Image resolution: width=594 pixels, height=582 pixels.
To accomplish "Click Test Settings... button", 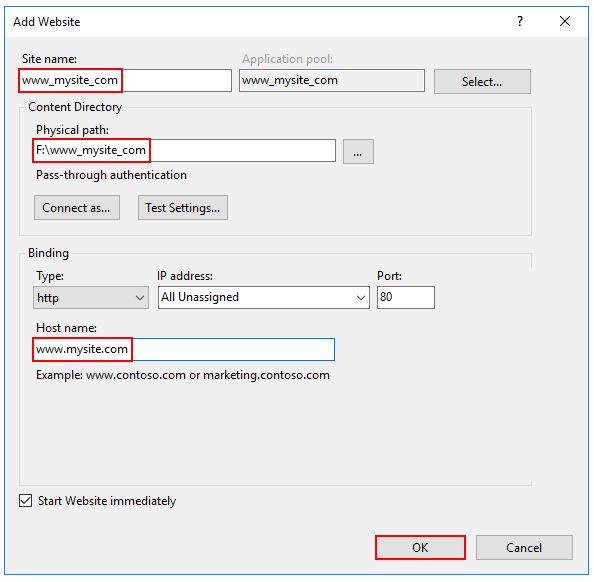I will pyautogui.click(x=183, y=208).
